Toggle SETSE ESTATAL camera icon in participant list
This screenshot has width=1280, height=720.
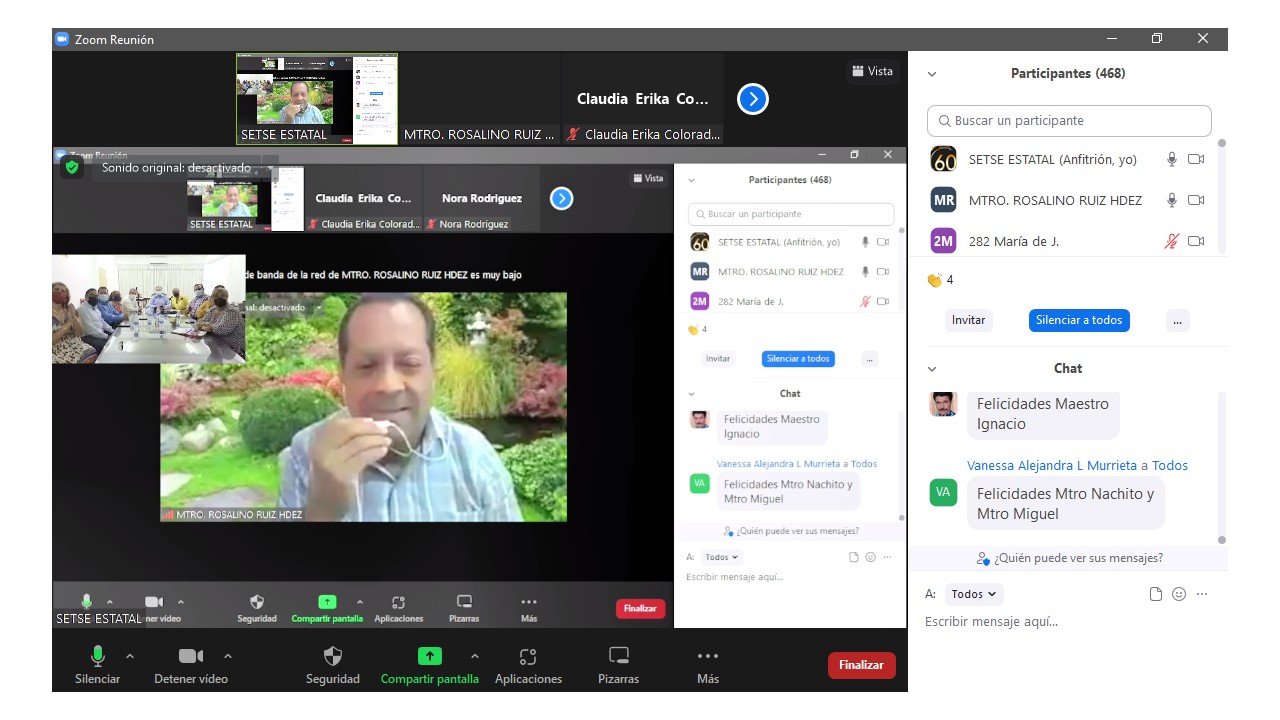1196,160
